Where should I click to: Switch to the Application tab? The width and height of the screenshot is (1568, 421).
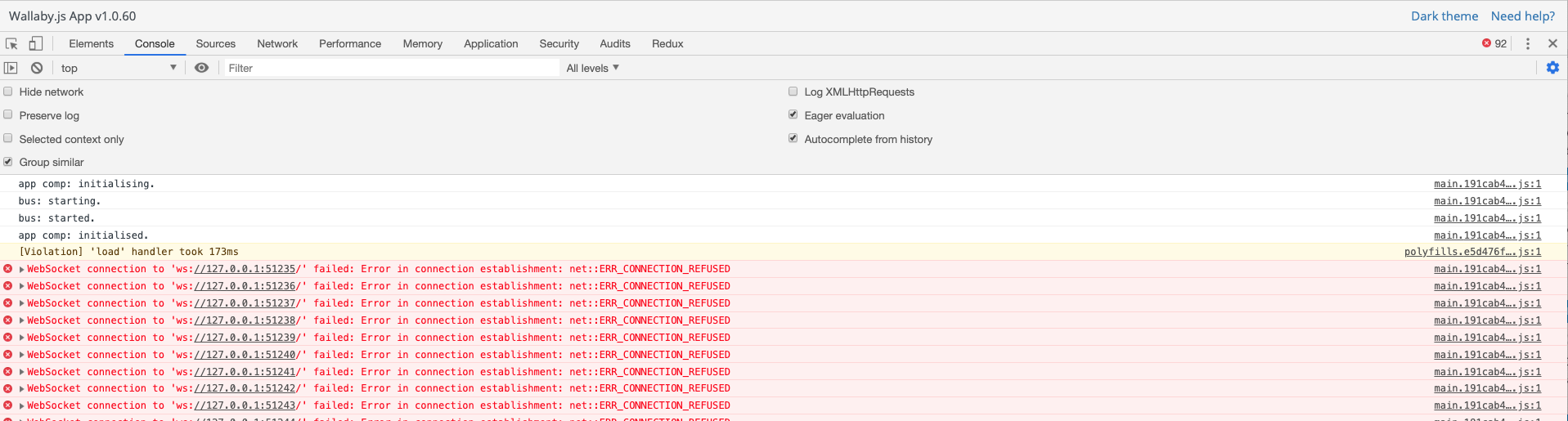[x=491, y=43]
